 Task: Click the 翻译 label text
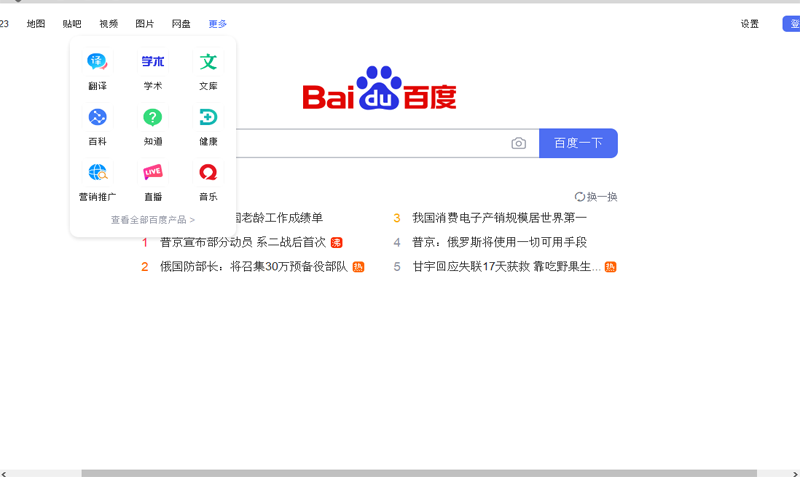click(x=97, y=86)
